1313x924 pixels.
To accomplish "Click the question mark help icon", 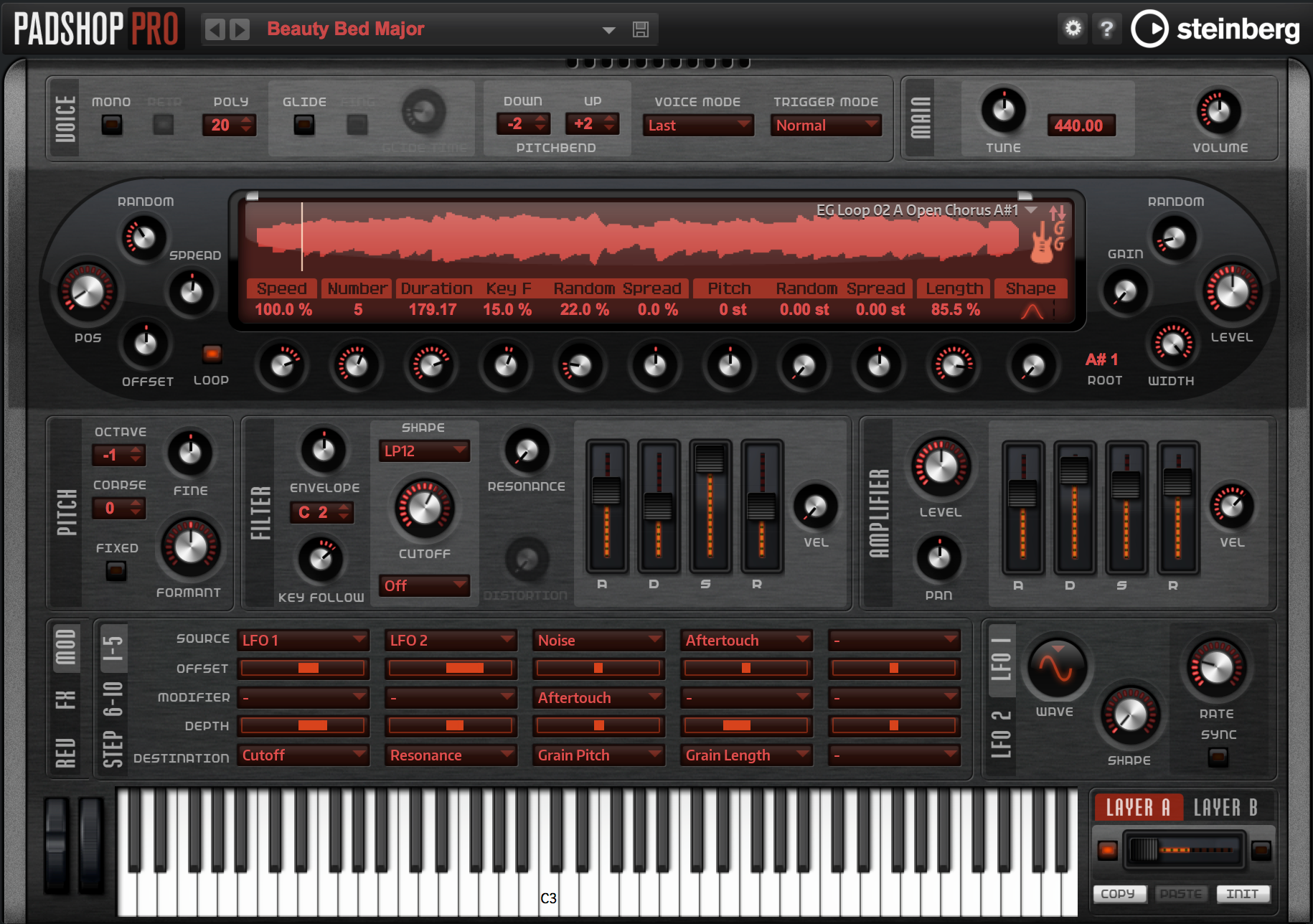I will pyautogui.click(x=1106, y=29).
